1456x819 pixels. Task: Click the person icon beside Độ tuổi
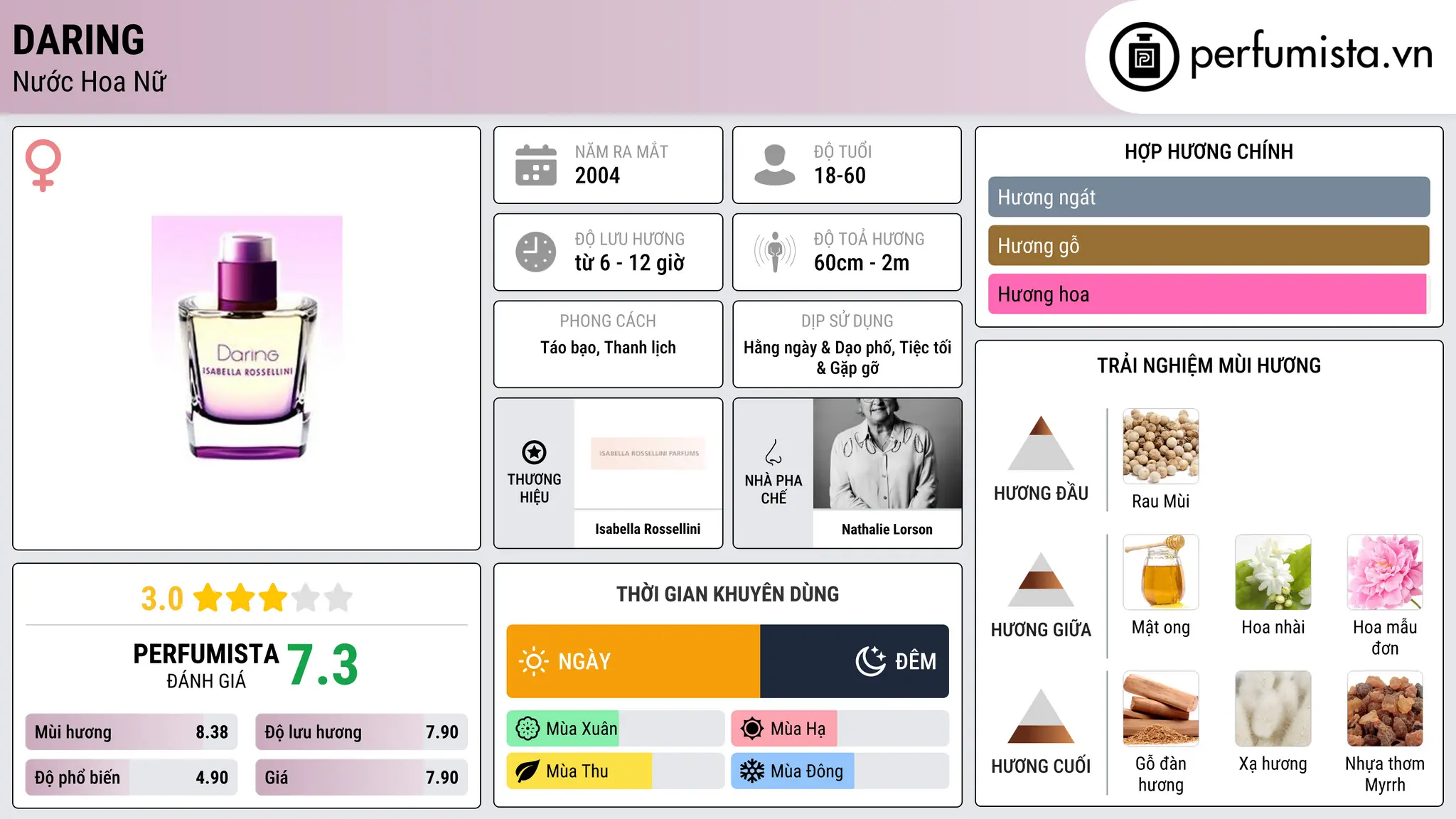coord(774,165)
